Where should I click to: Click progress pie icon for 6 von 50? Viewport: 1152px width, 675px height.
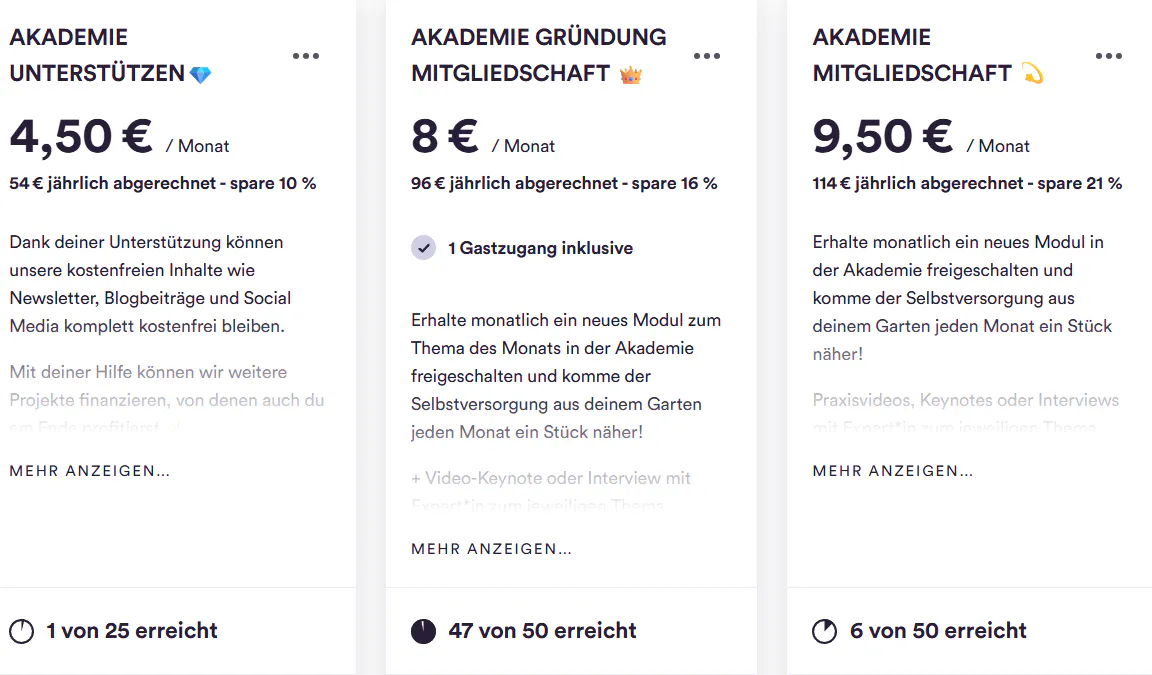click(824, 631)
